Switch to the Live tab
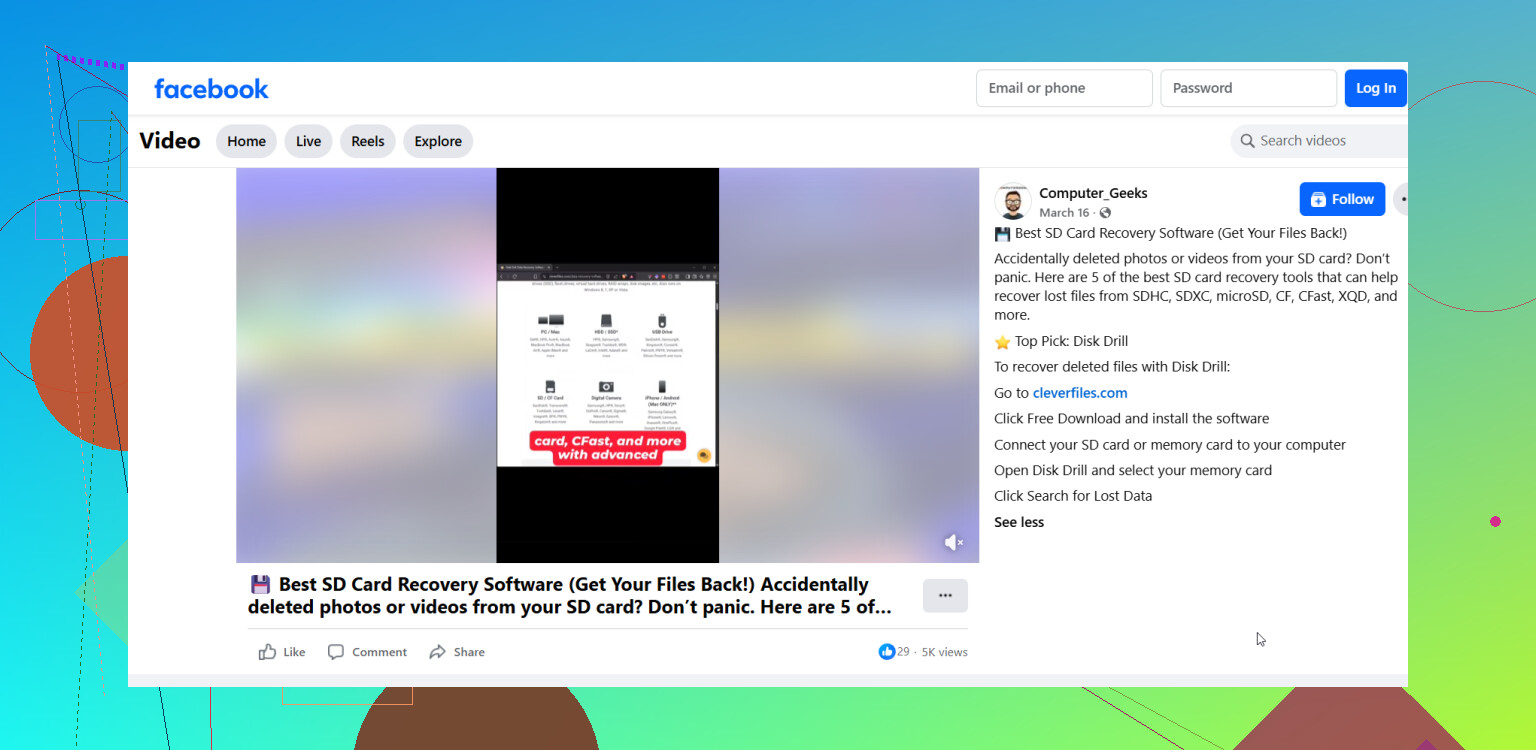 pyautogui.click(x=308, y=141)
